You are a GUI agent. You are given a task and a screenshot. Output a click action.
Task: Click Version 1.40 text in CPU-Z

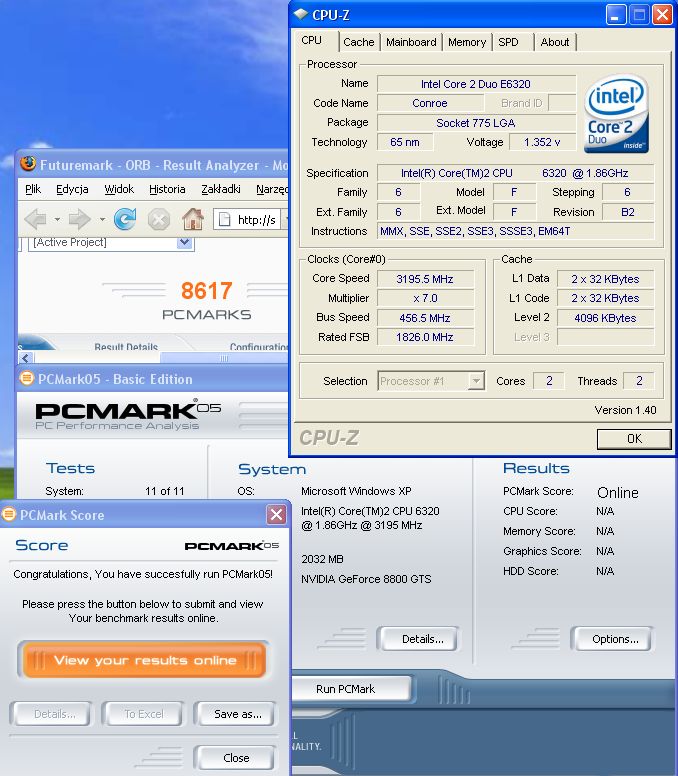point(625,410)
